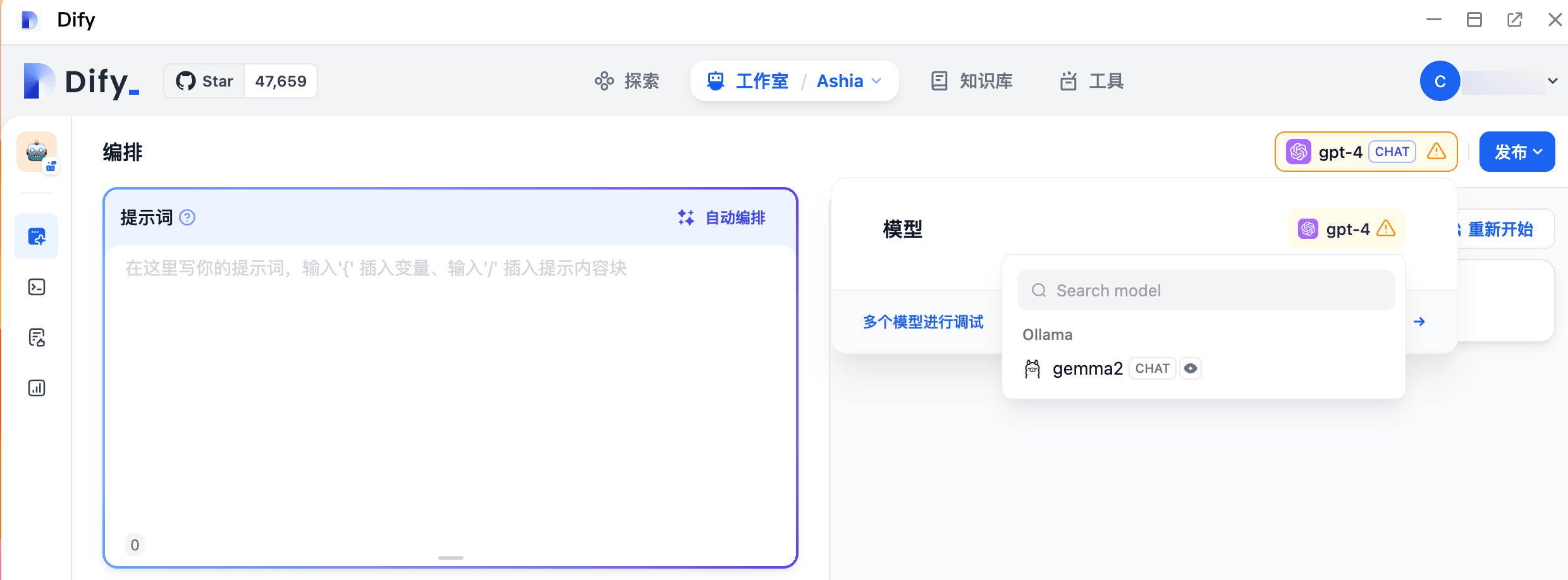Click 自动编排 to auto-orchestrate prompt

click(722, 217)
